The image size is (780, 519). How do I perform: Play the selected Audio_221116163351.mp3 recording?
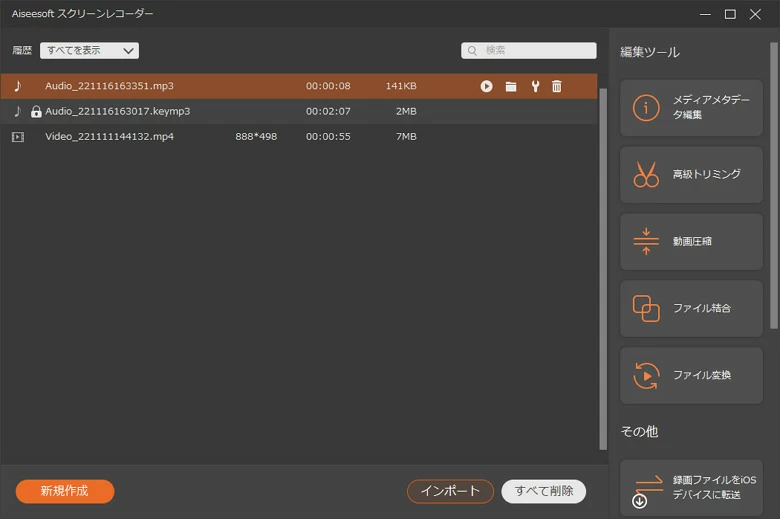[486, 86]
